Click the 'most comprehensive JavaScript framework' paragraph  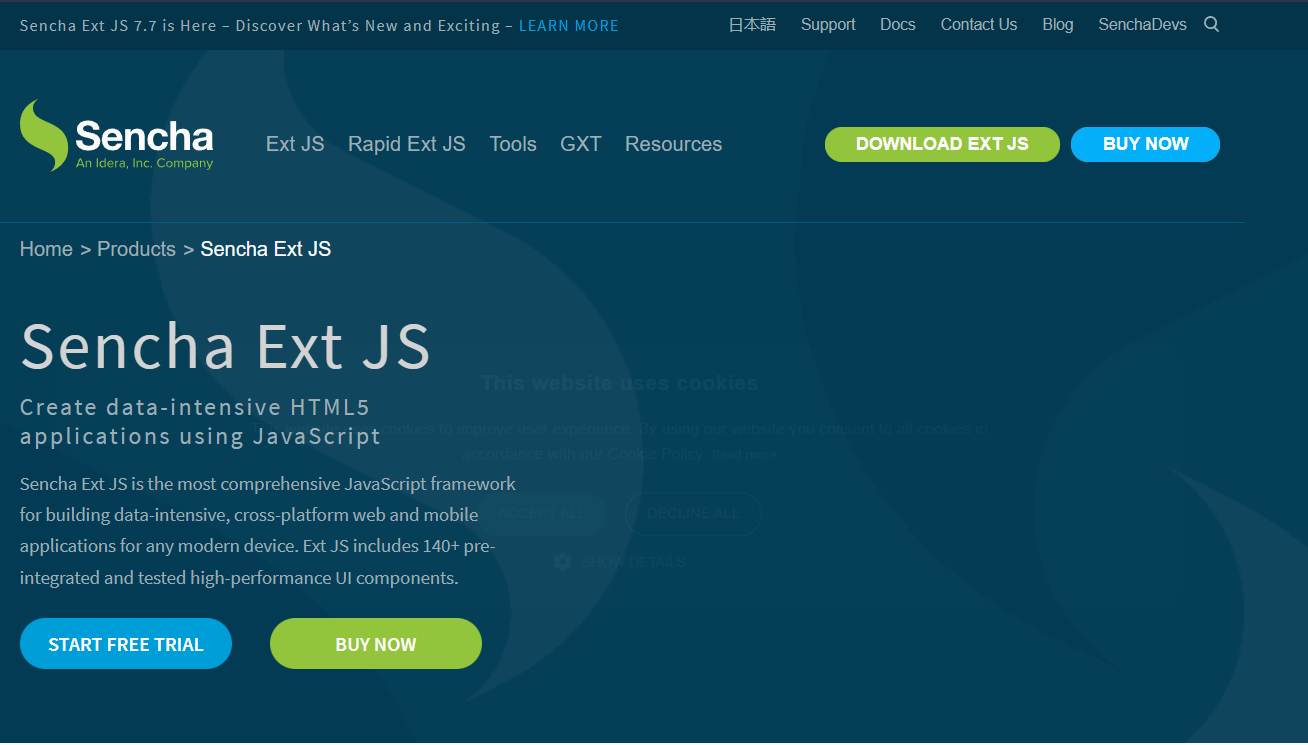coord(268,531)
